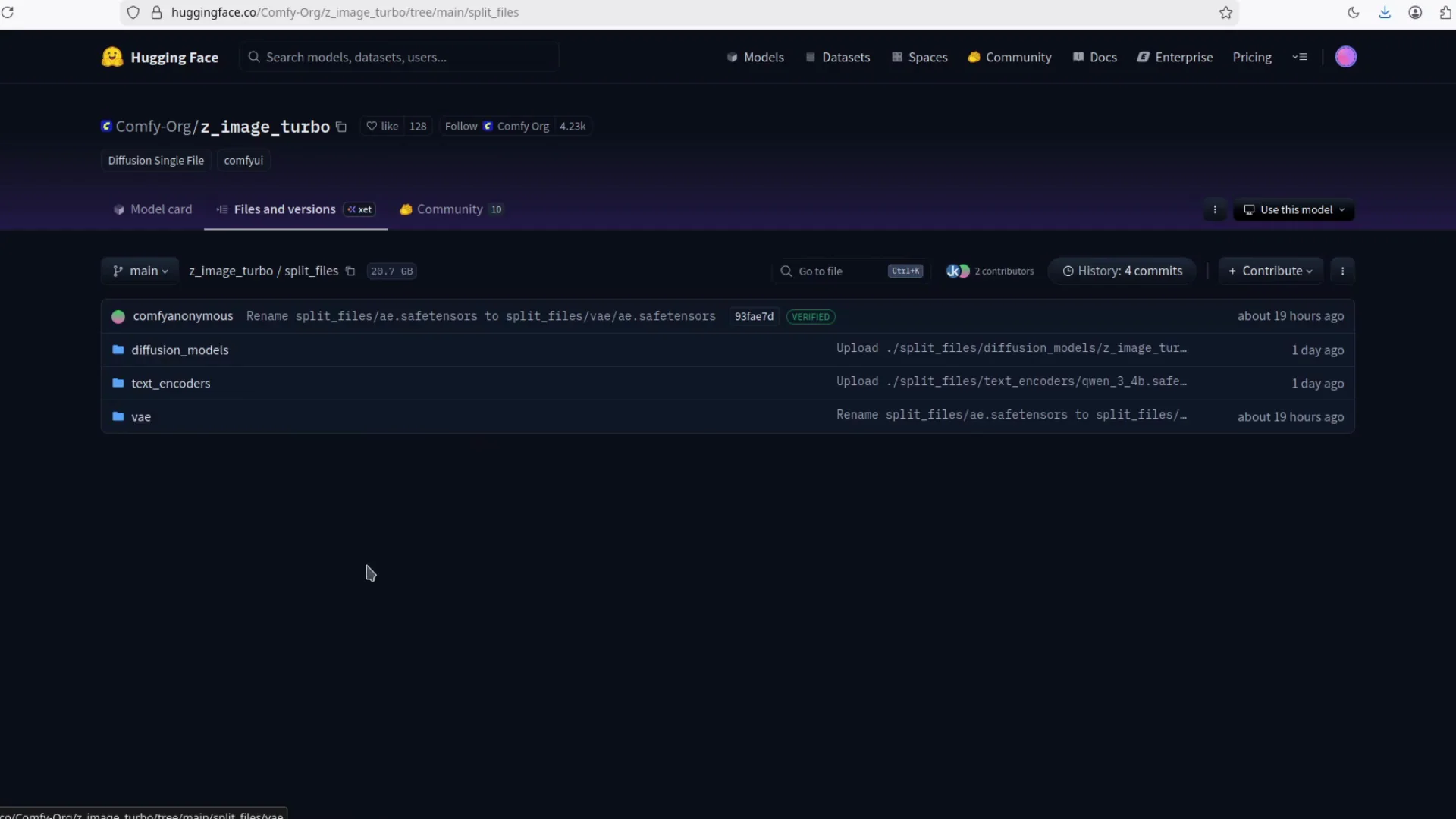The image size is (1456, 819).
Task: Copy the split_files path via the copy icon
Action: pos(350,271)
